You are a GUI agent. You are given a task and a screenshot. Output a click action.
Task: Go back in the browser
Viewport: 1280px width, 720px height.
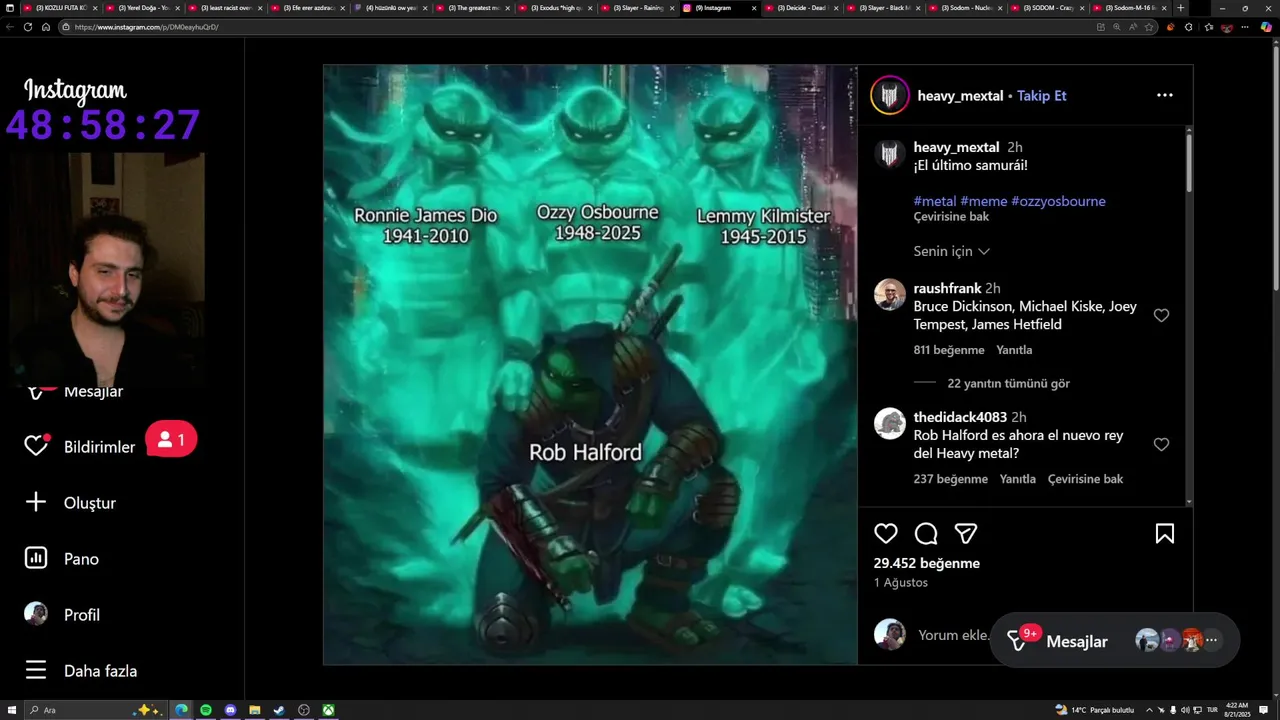pos(10,27)
